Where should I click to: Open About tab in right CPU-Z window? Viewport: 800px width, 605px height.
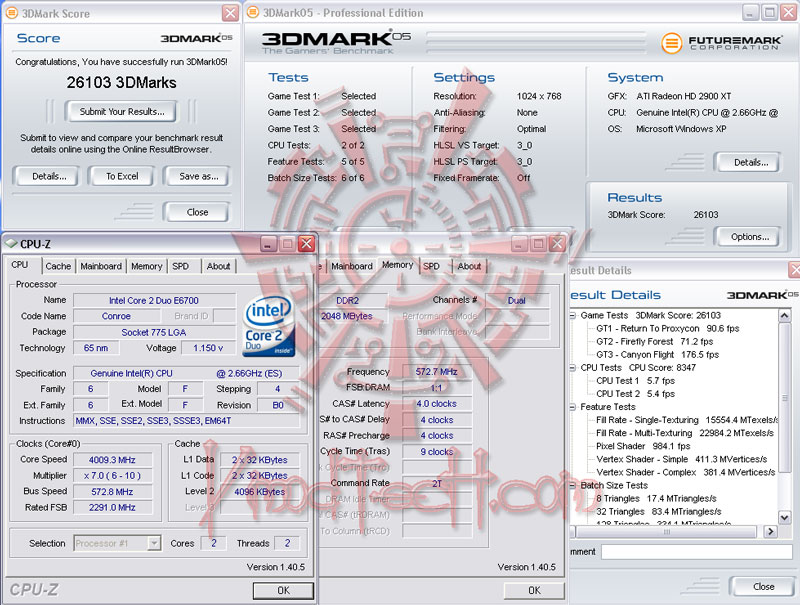click(469, 266)
